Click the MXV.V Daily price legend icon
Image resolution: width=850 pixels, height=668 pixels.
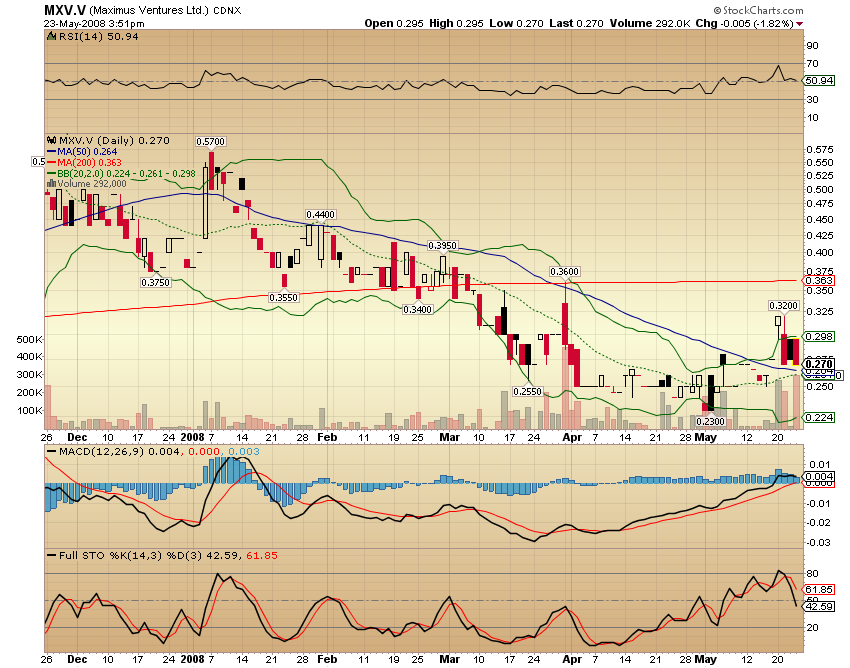52,141
